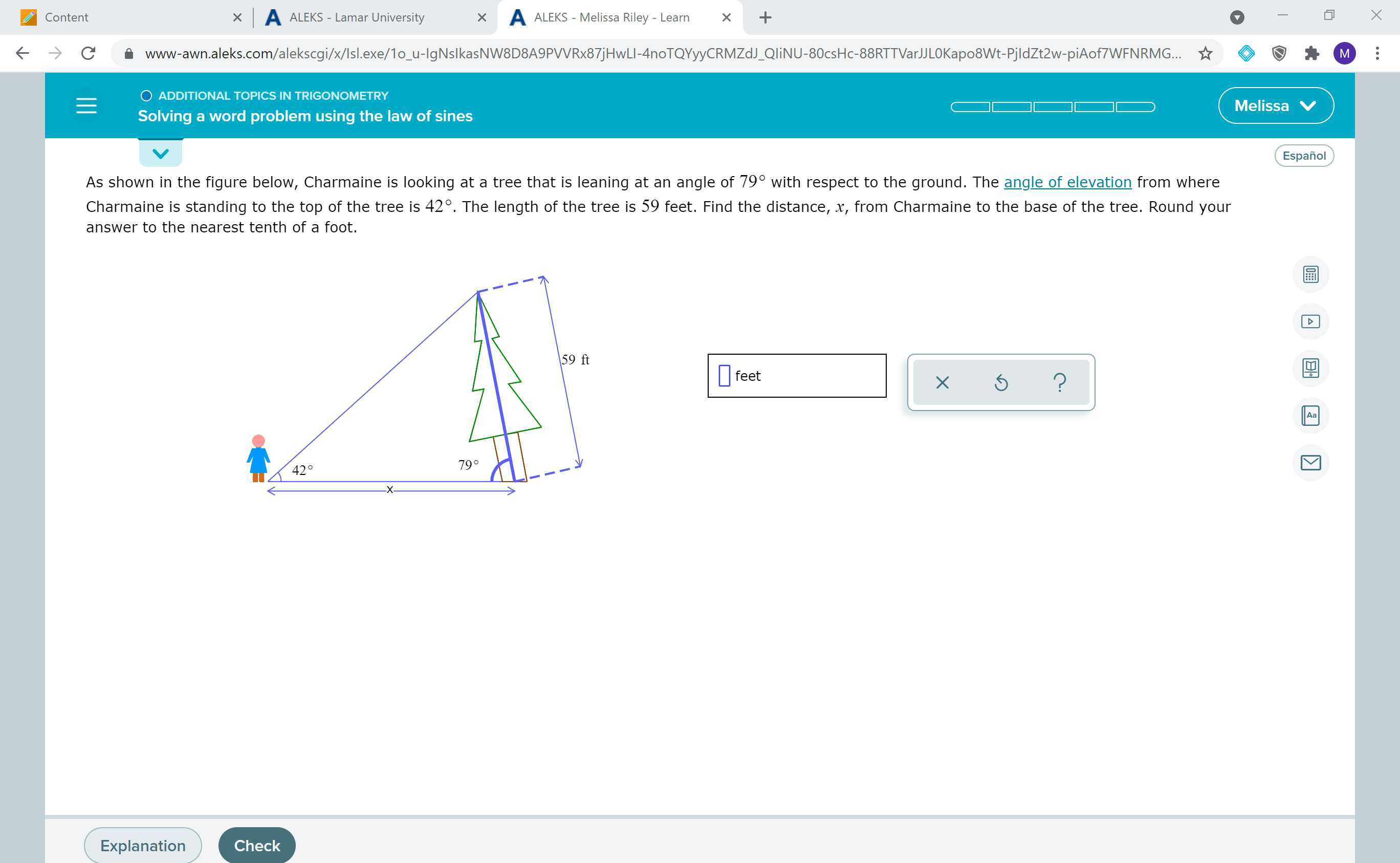Image resolution: width=1400 pixels, height=863 pixels.
Task: Expand the Melissa account dropdown
Action: tap(1276, 105)
